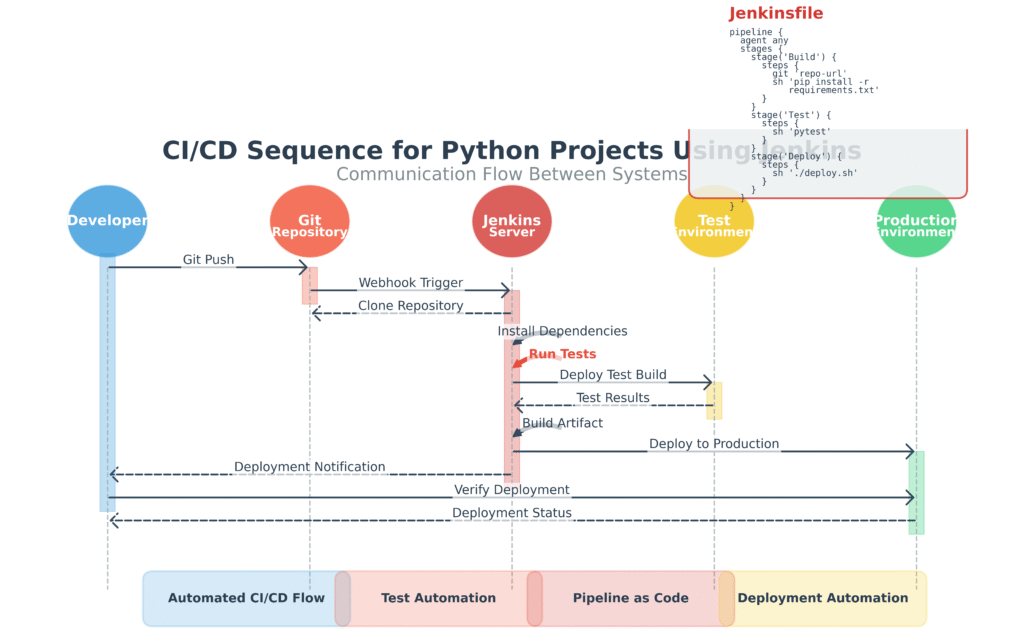This screenshot has width=1024, height=642.
Task: Select the yellow Test Environment circle
Action: pos(714,221)
